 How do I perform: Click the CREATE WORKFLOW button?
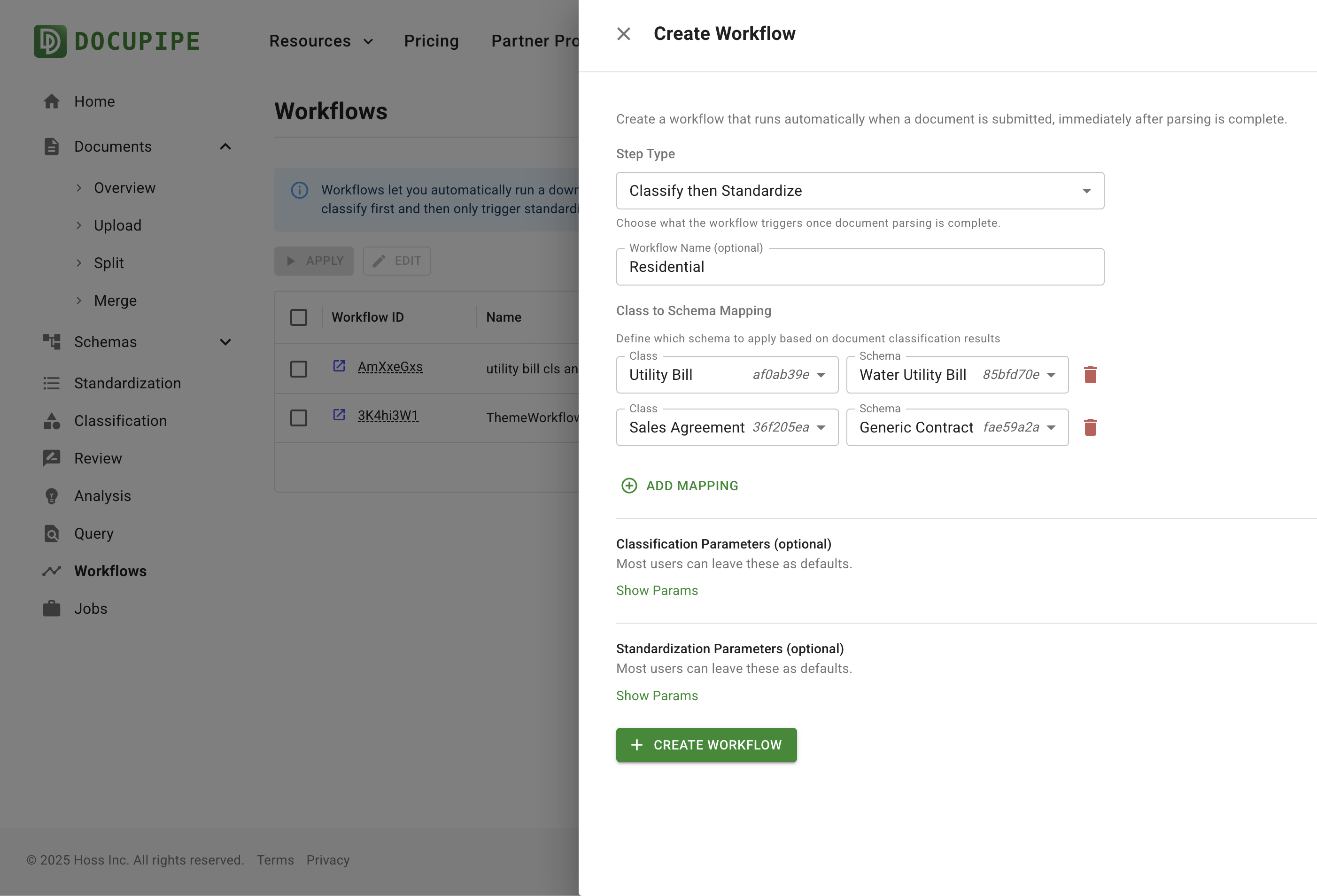pyautogui.click(x=706, y=745)
